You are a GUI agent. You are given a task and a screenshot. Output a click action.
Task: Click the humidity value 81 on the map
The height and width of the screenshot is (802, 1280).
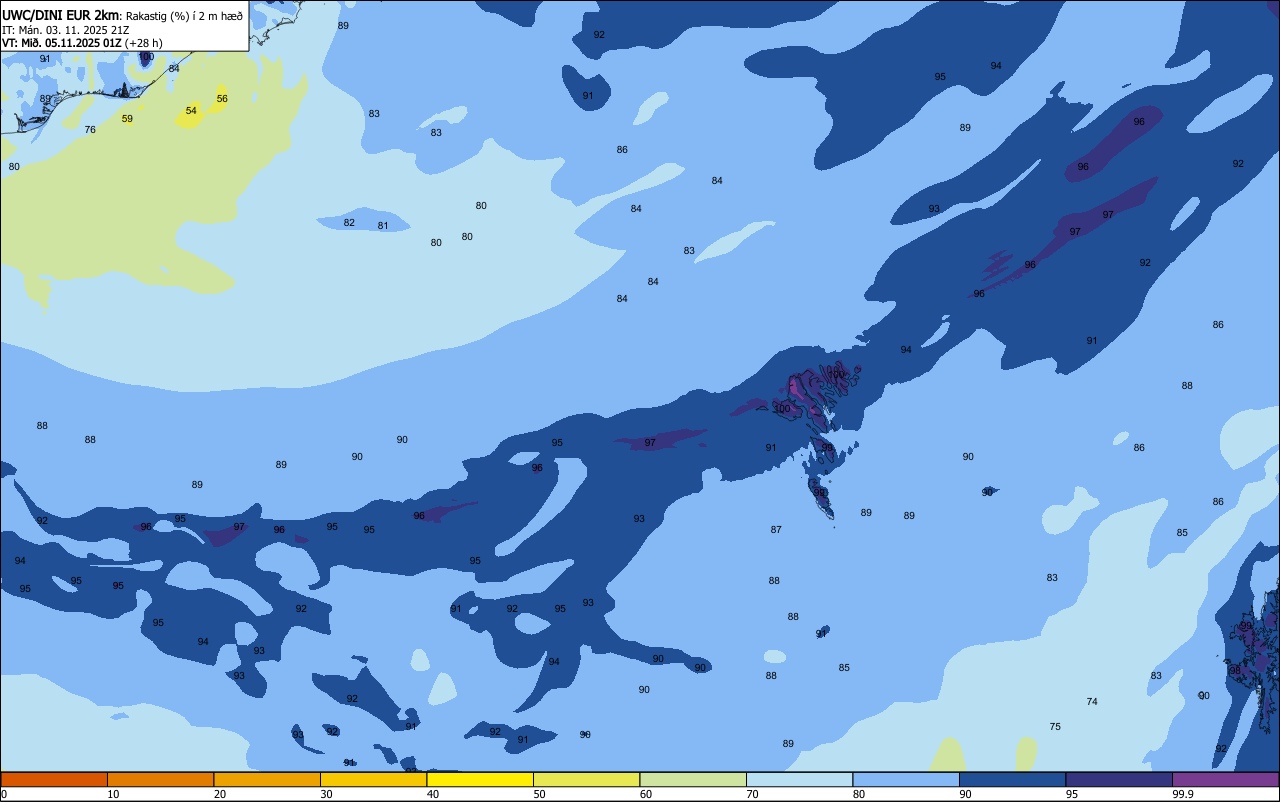[x=383, y=226]
